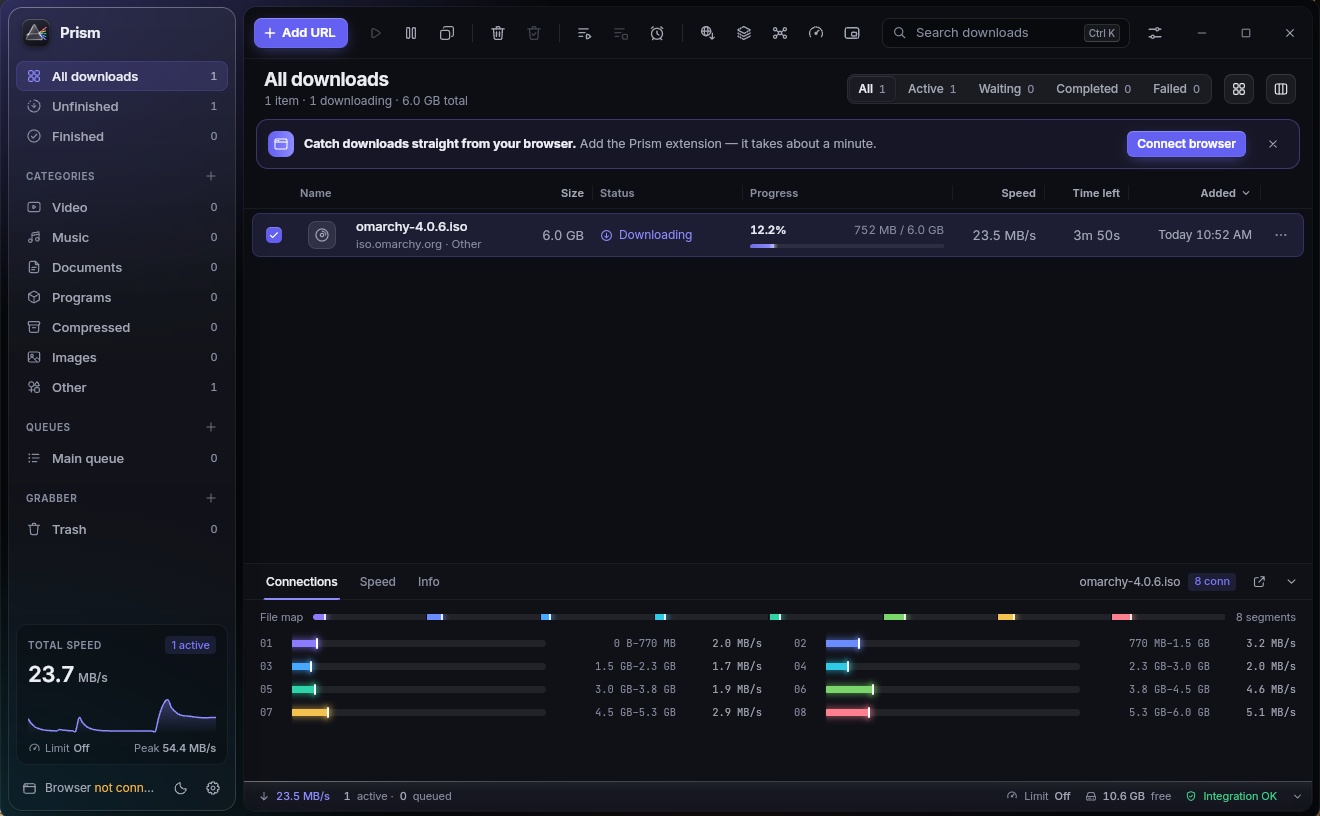Click the Add URL button

point(301,33)
